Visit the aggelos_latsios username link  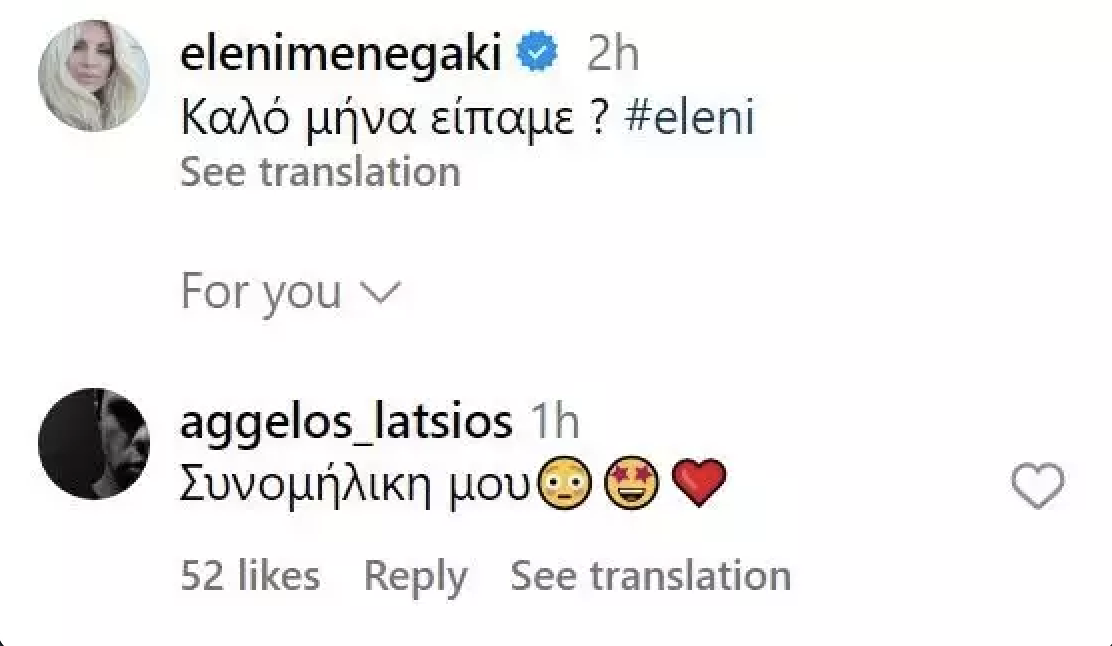346,423
